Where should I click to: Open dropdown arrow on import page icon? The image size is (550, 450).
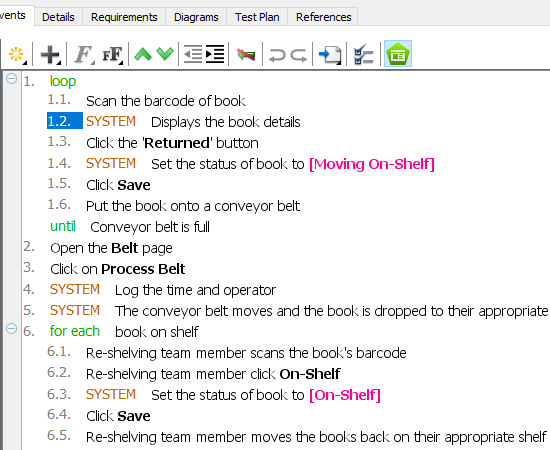click(x=339, y=63)
